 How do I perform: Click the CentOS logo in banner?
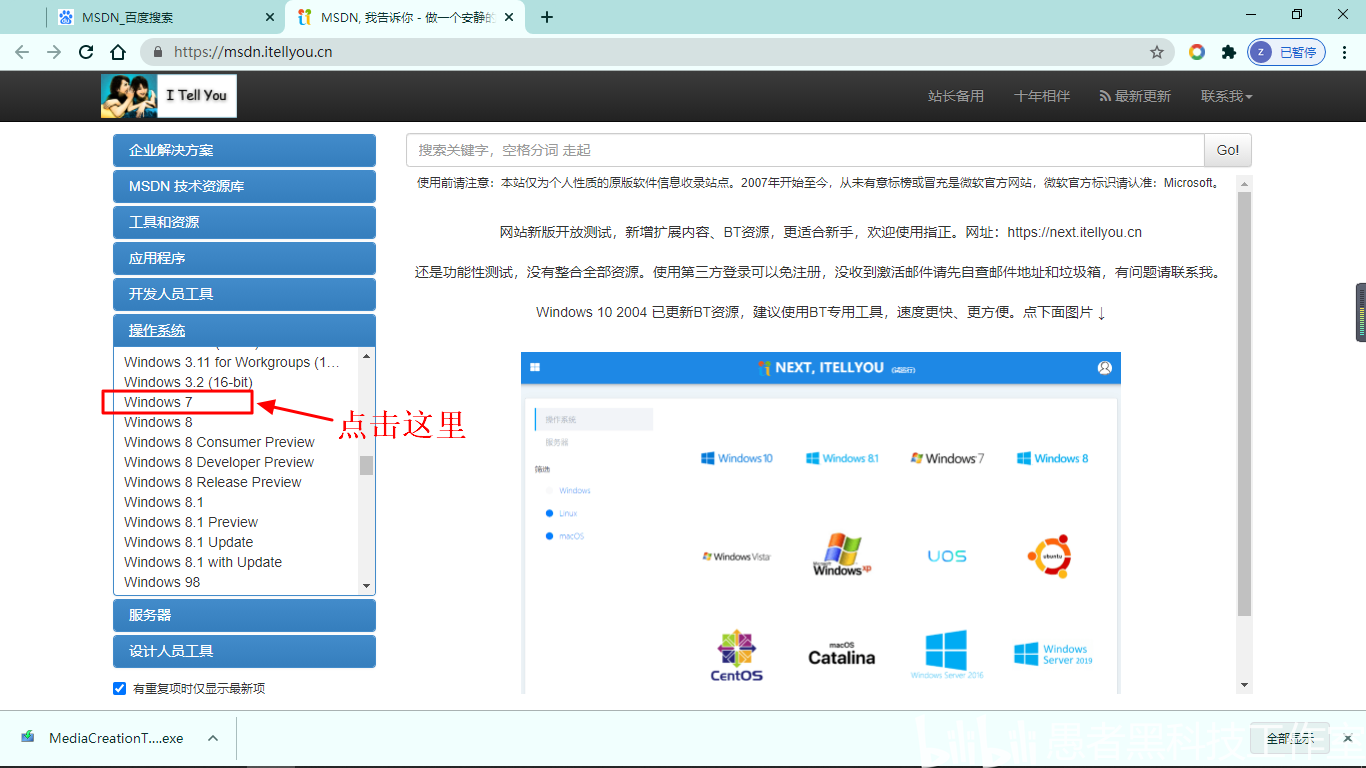pos(737,656)
